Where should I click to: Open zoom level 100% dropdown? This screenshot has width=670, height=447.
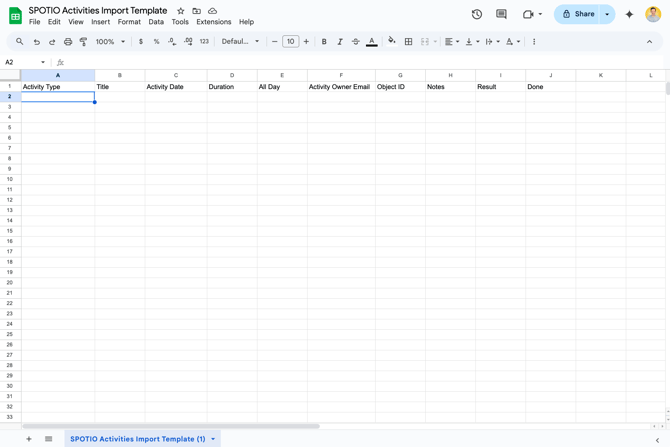click(x=110, y=41)
